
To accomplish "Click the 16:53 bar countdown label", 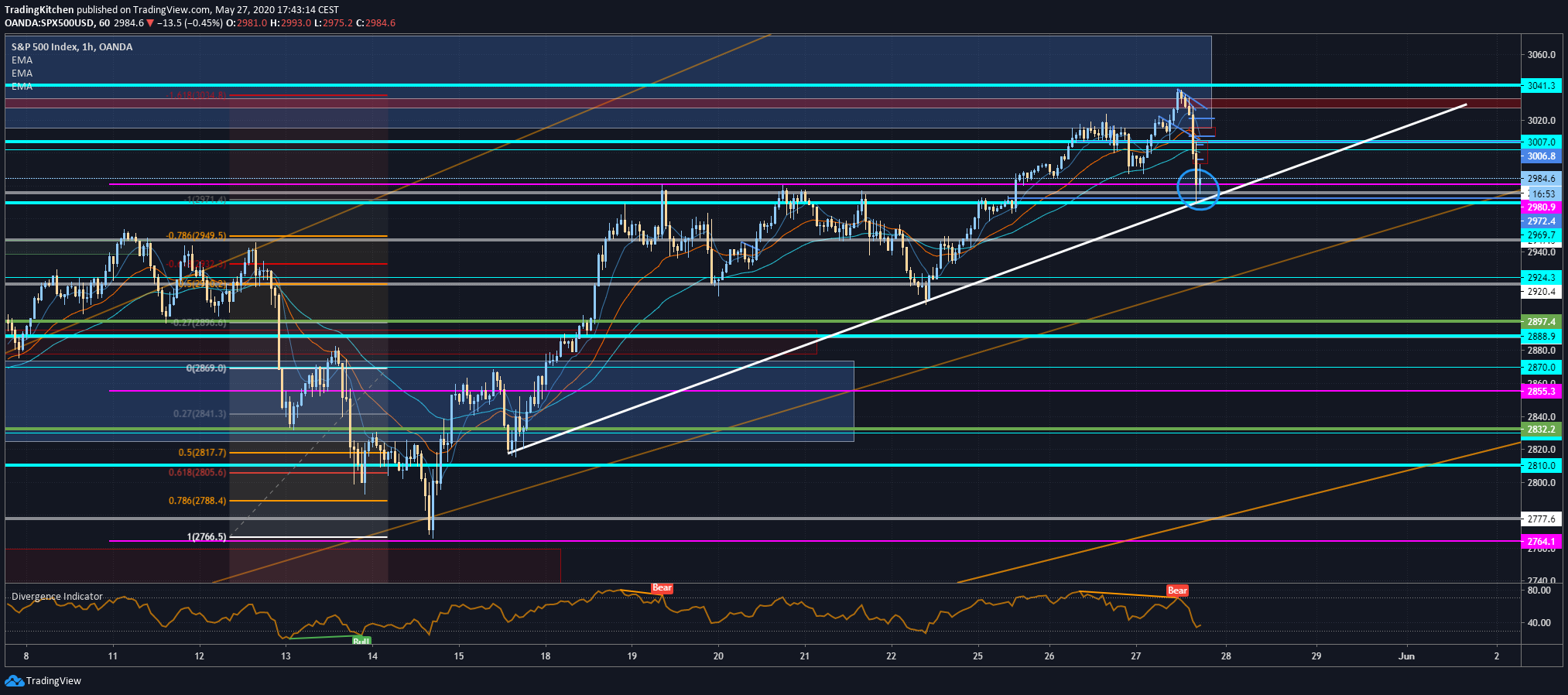I will [x=1543, y=194].
